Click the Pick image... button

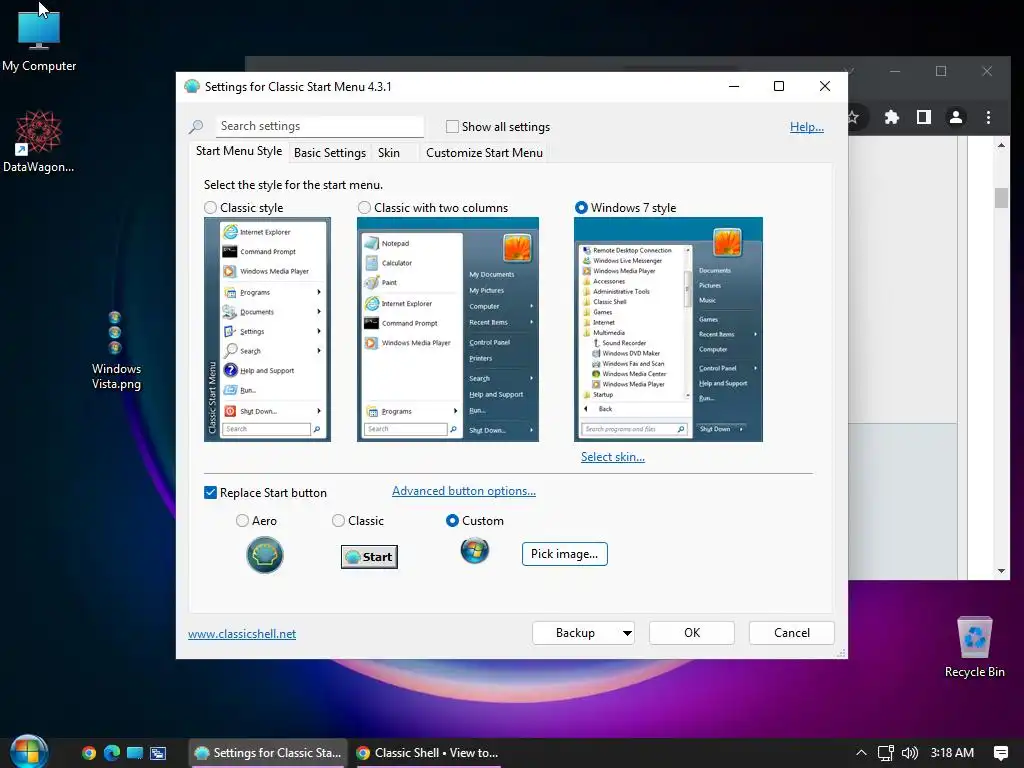pos(564,554)
